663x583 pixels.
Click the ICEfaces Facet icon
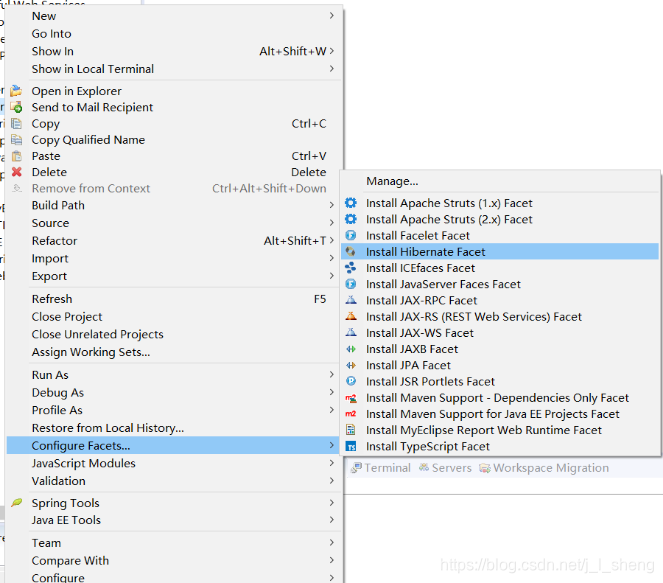(351, 268)
